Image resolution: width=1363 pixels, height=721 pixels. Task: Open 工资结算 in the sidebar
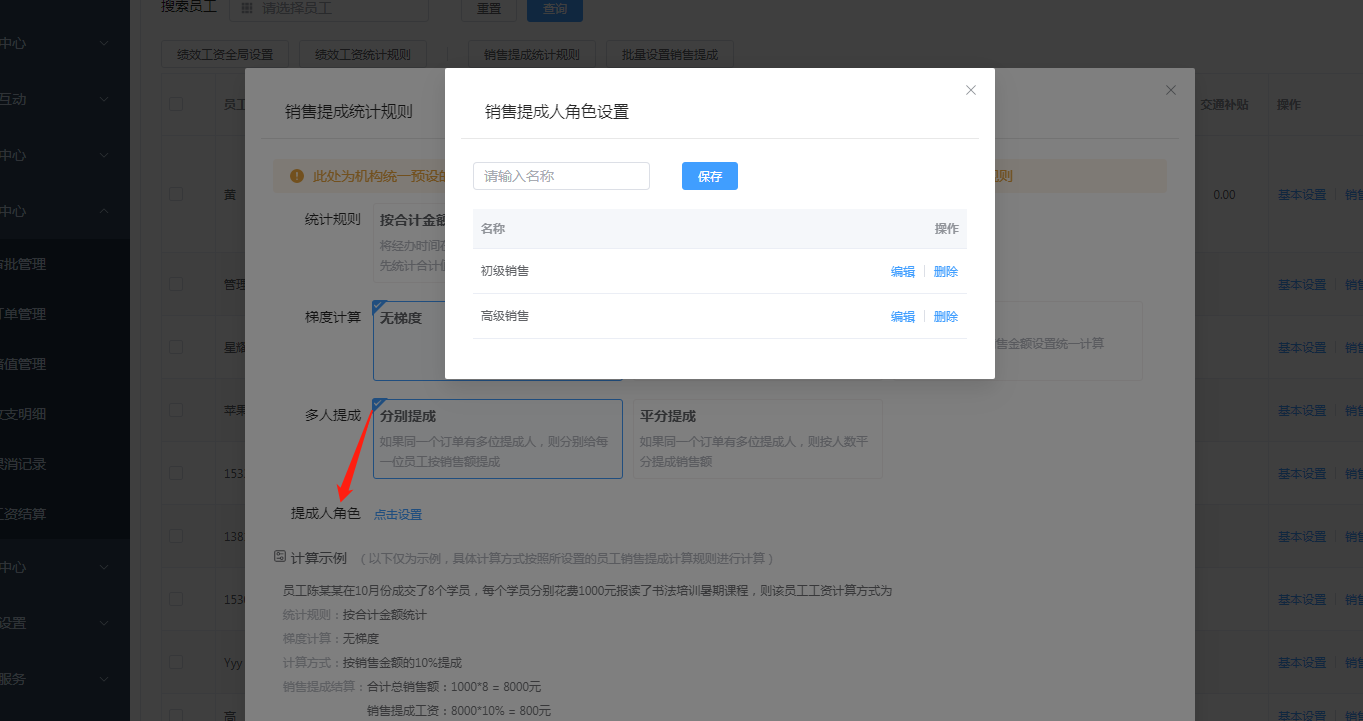click(x=22, y=514)
